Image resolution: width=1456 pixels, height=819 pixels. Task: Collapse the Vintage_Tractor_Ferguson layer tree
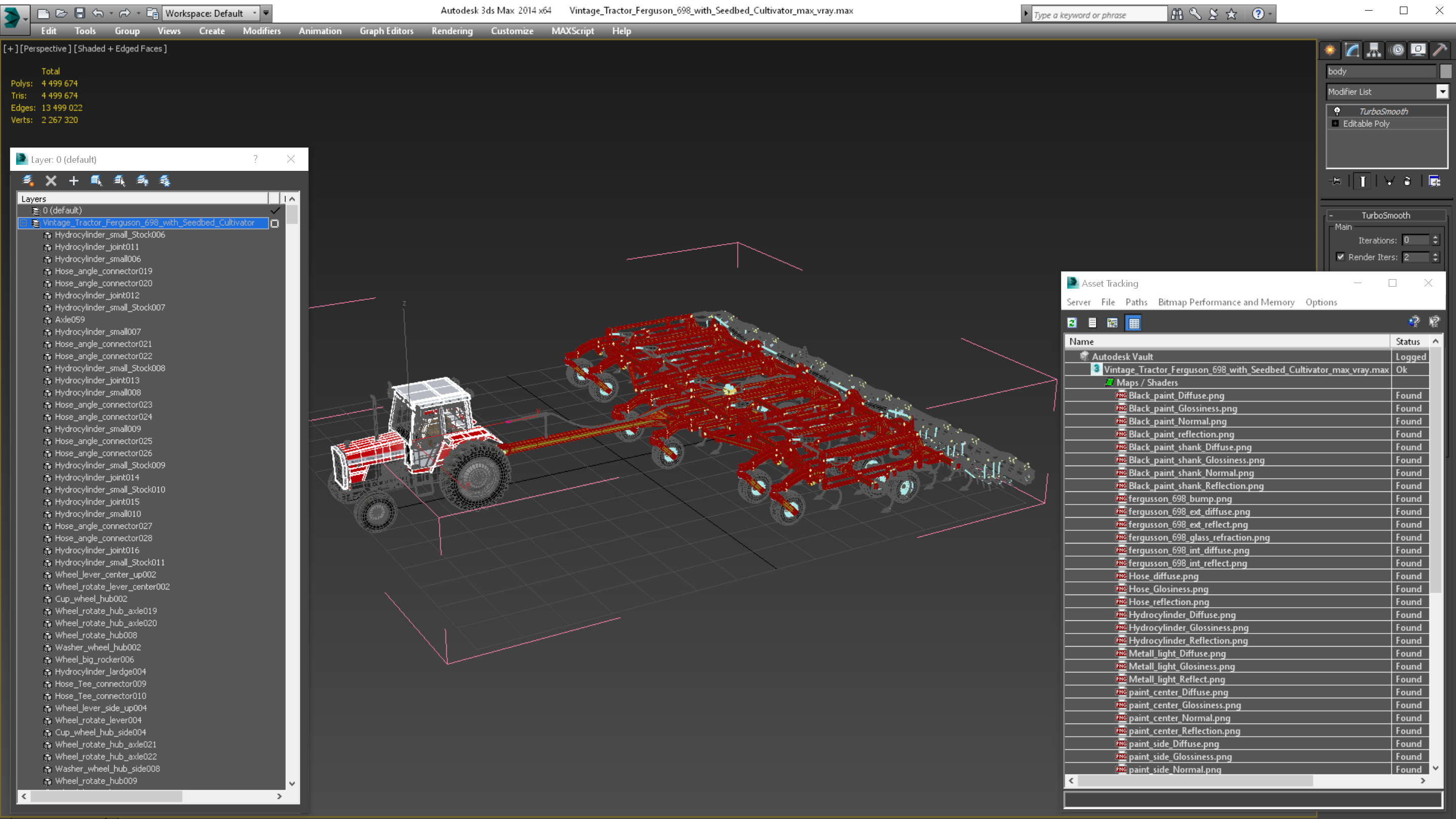pyautogui.click(x=23, y=222)
